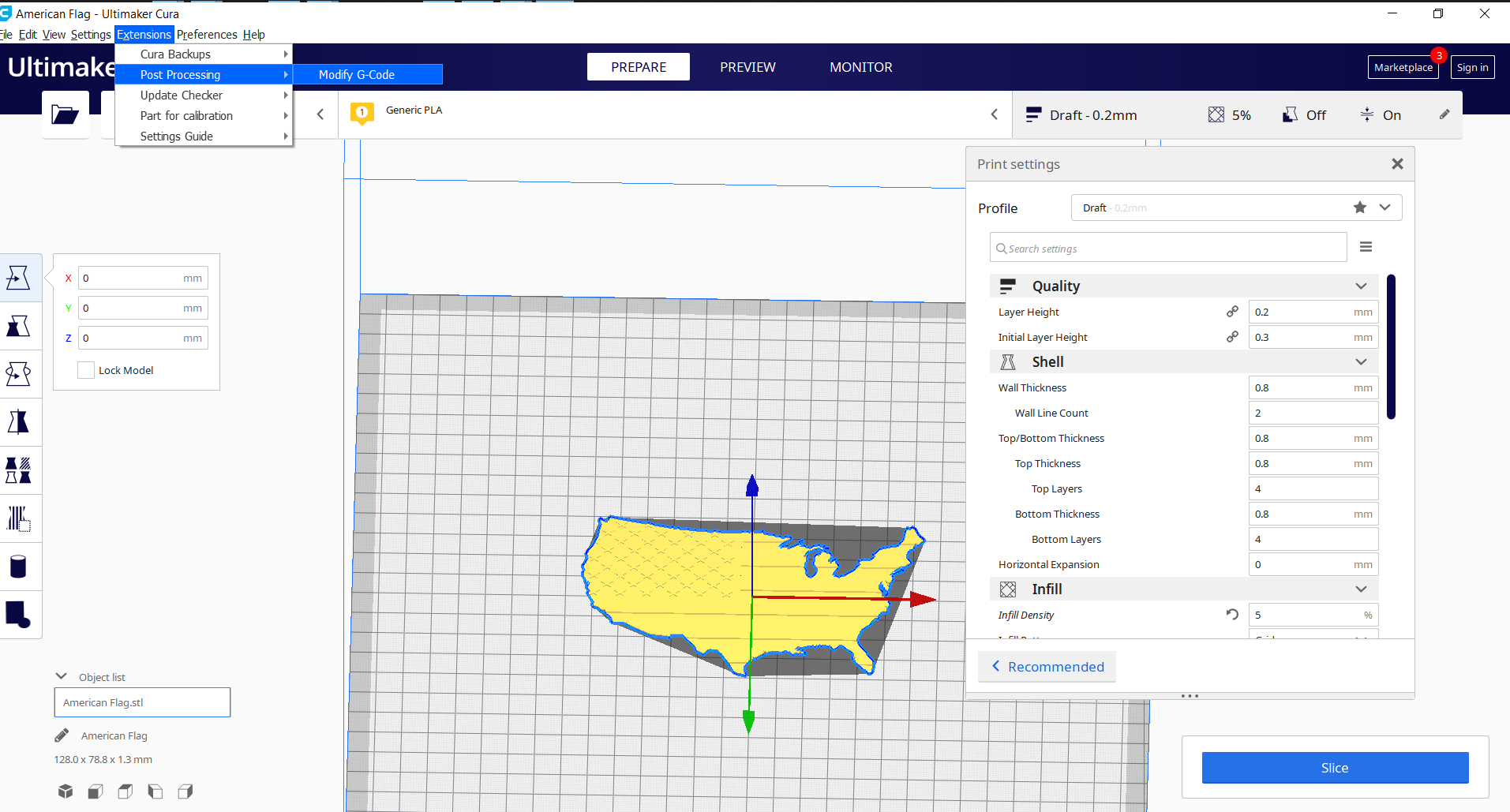Screen dimensions: 1510x812
Task: Select the Scale tool in left toolbar
Action: pyautogui.click(x=18, y=326)
